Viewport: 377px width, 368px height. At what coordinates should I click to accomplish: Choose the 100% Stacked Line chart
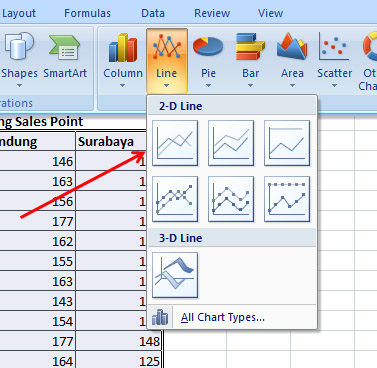pos(287,143)
